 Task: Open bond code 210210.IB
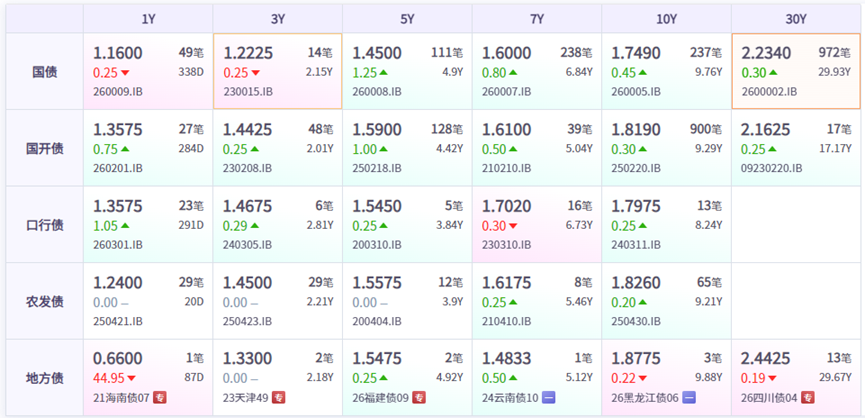506,168
